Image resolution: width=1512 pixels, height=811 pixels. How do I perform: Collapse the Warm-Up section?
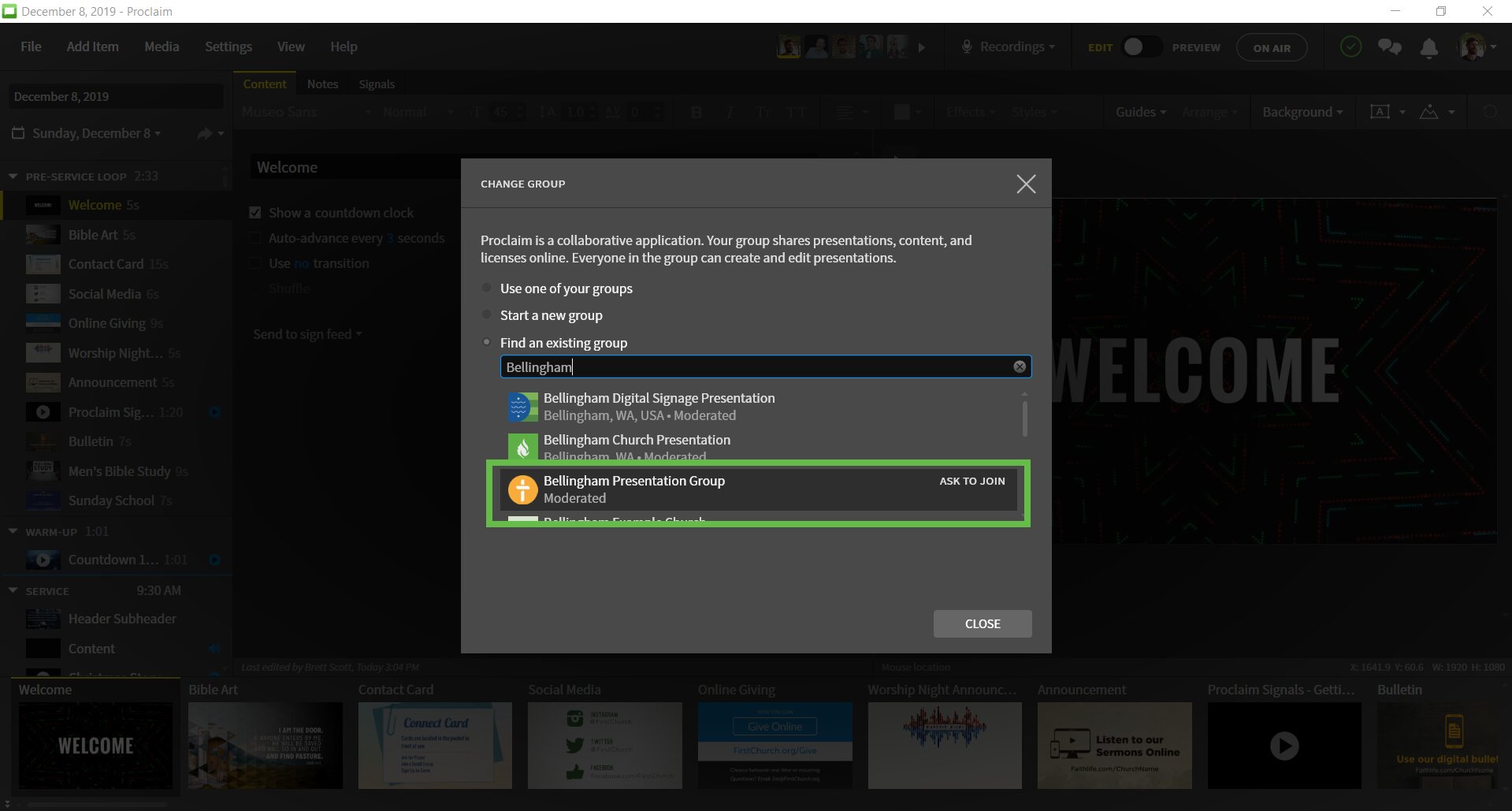coord(13,531)
